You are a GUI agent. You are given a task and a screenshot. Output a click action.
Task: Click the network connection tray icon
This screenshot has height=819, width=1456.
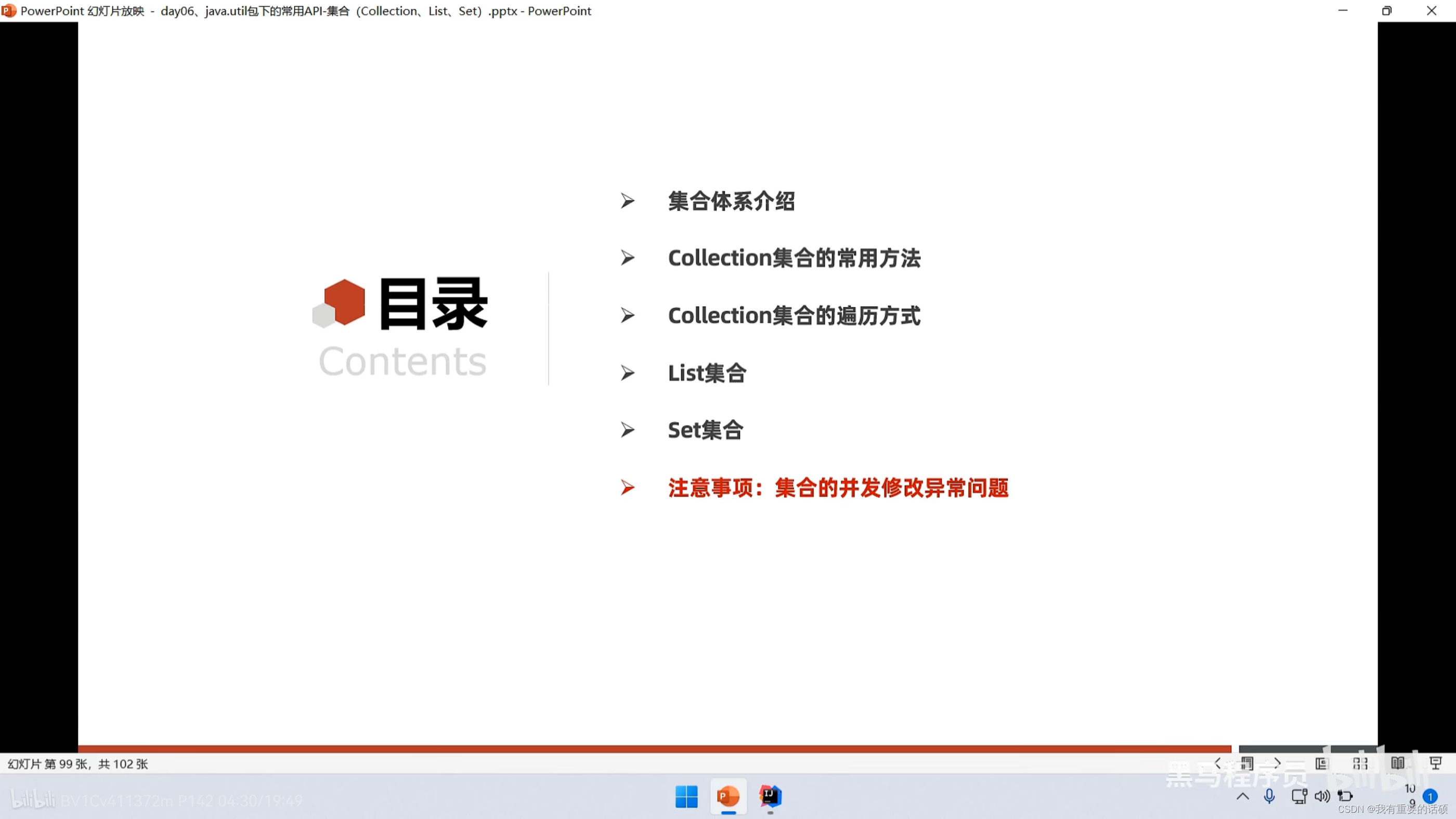(x=1299, y=797)
